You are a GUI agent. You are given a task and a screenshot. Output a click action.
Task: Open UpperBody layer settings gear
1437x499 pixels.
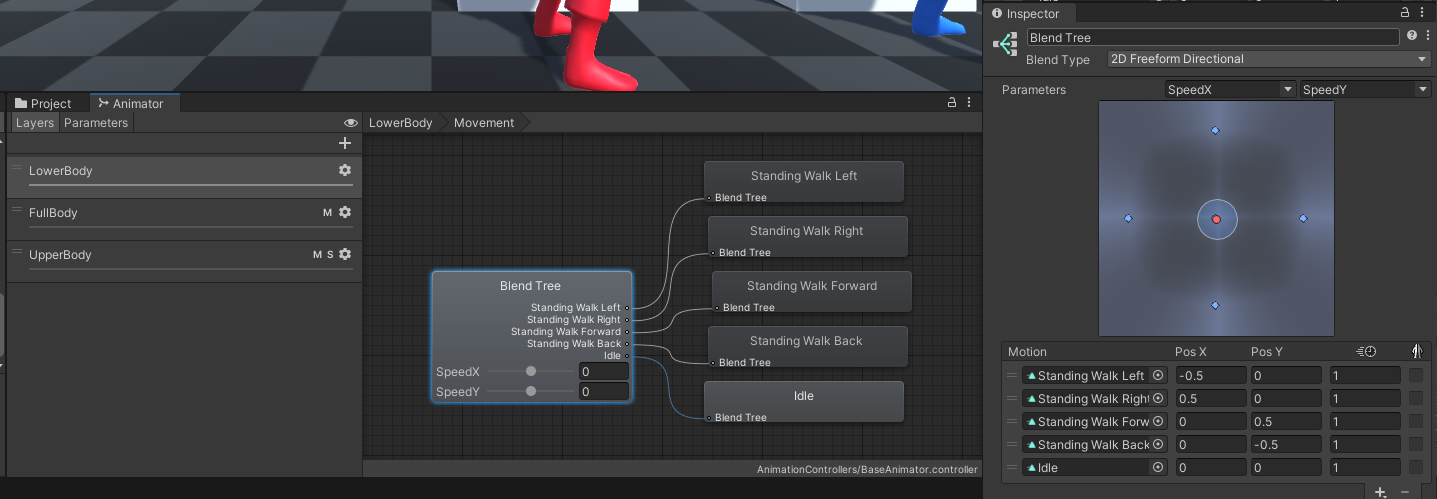[345, 255]
